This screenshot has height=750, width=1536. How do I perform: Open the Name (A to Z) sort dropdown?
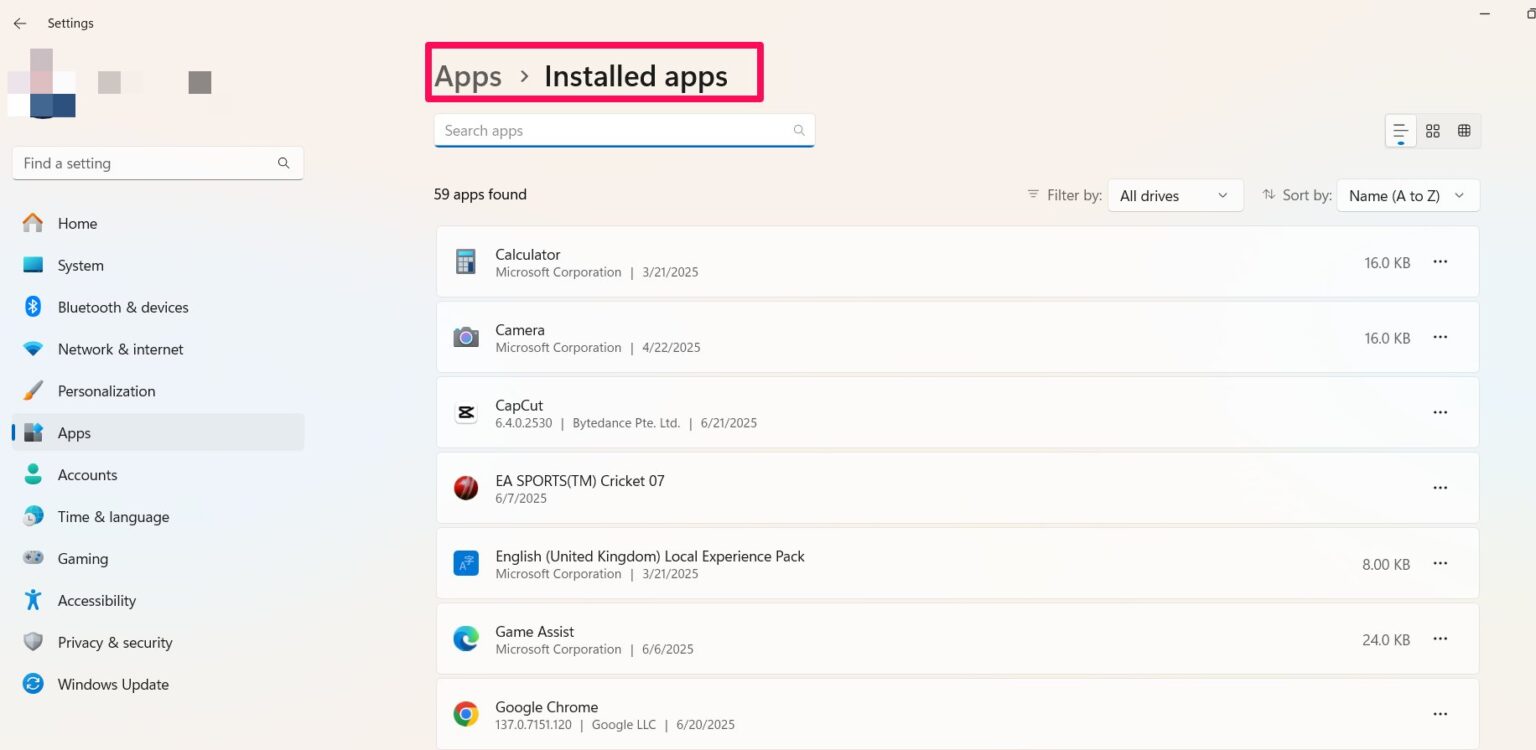click(x=1407, y=195)
